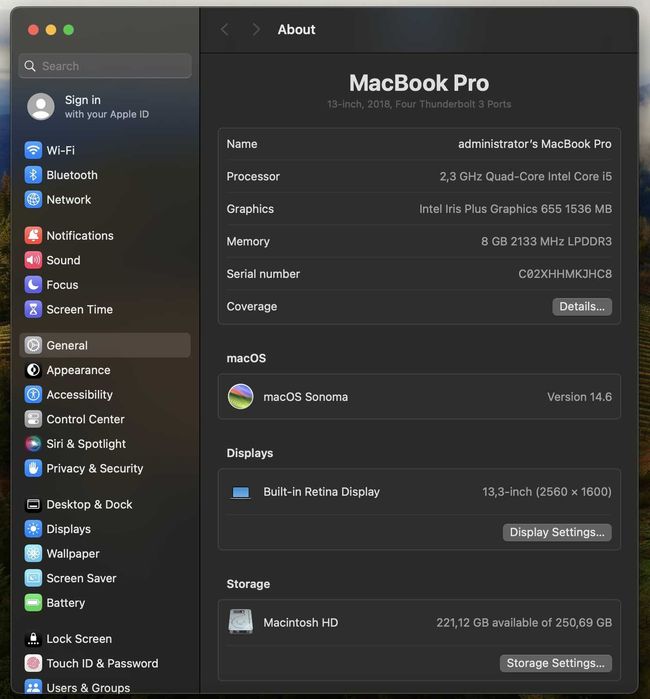Open the Wallpaper icon
Viewport: 650px width, 699px height.
click(33, 553)
